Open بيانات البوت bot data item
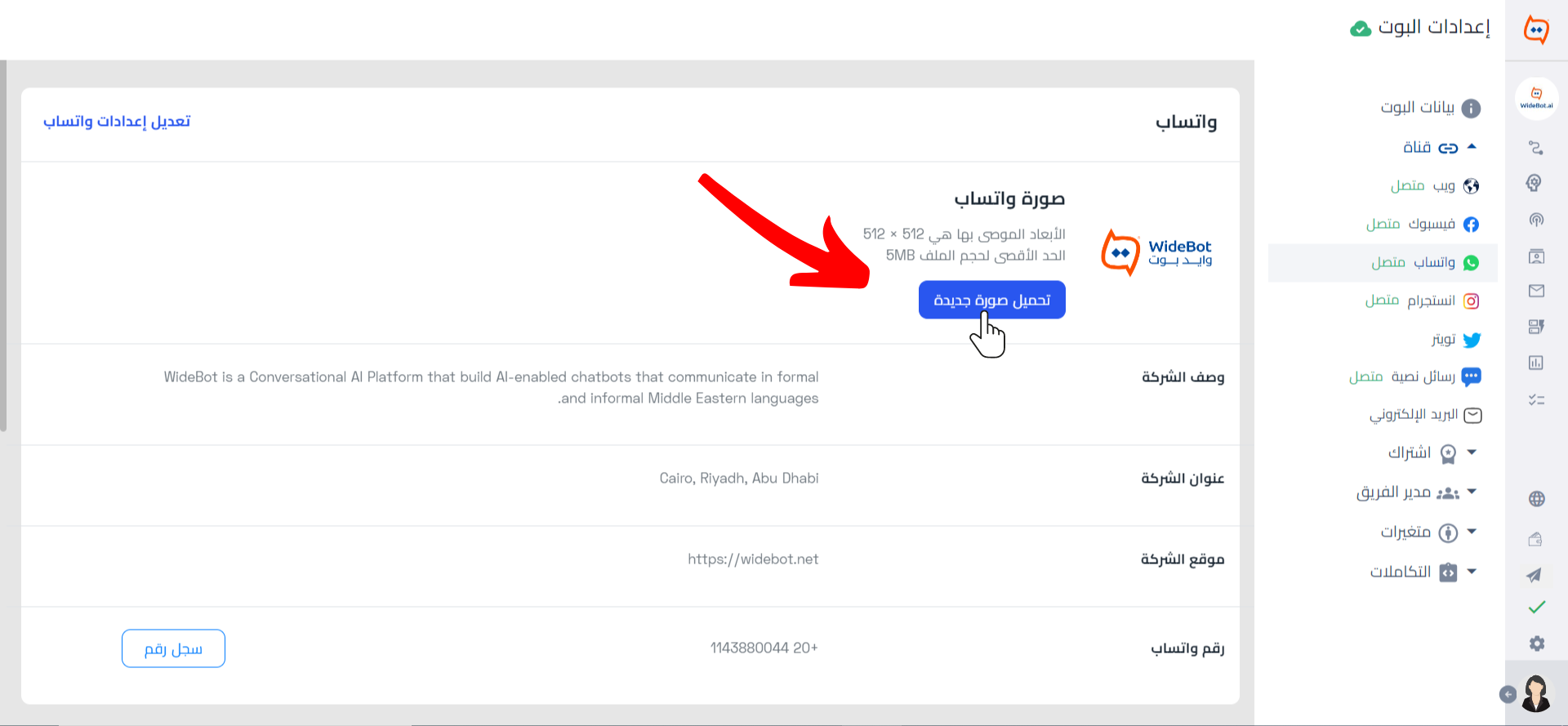Image resolution: width=1568 pixels, height=726 pixels. (x=1430, y=108)
